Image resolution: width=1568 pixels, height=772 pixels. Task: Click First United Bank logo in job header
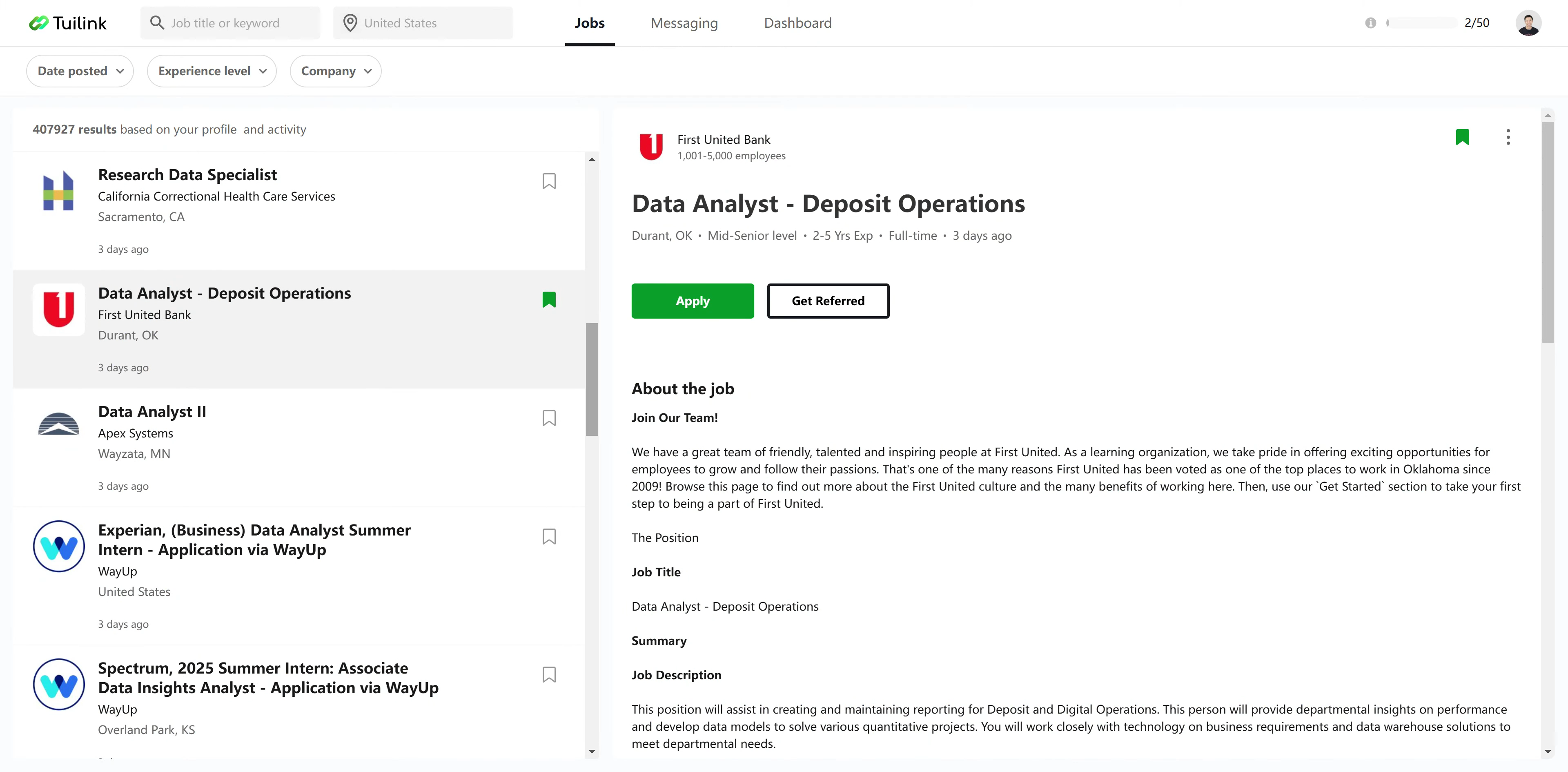(651, 147)
